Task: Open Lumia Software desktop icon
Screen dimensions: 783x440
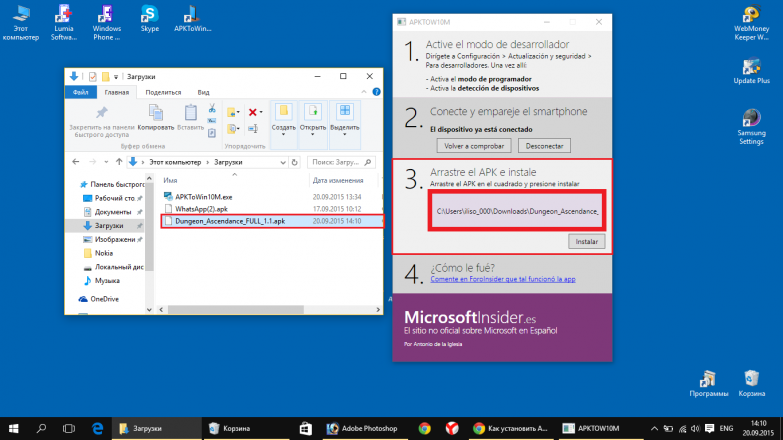Action: [63, 22]
